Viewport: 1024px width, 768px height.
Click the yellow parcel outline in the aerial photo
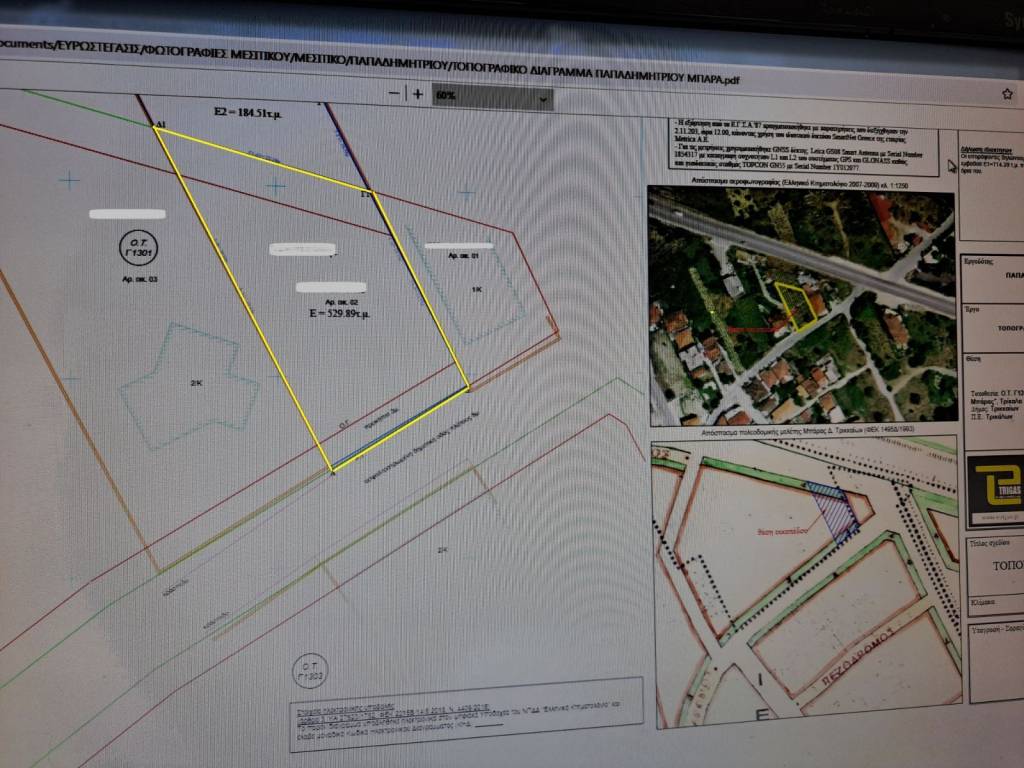tap(796, 304)
